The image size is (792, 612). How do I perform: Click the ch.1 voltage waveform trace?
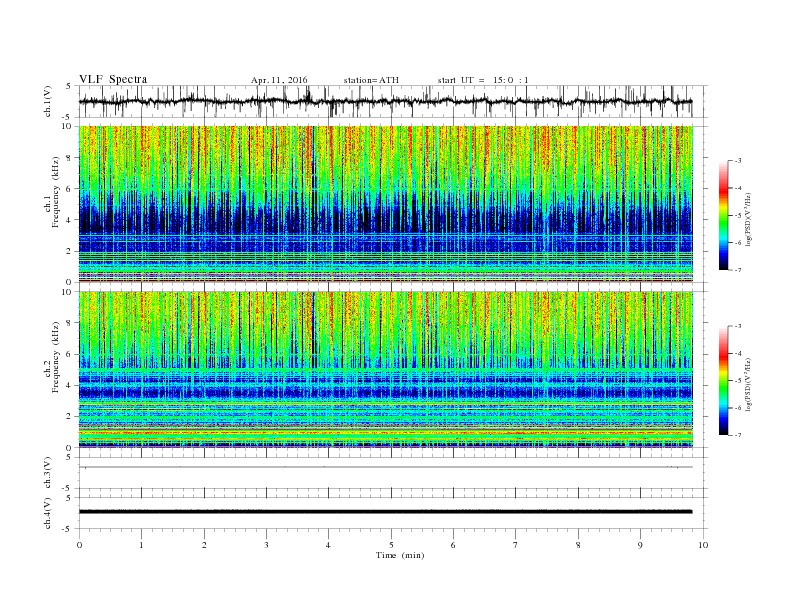(x=385, y=101)
